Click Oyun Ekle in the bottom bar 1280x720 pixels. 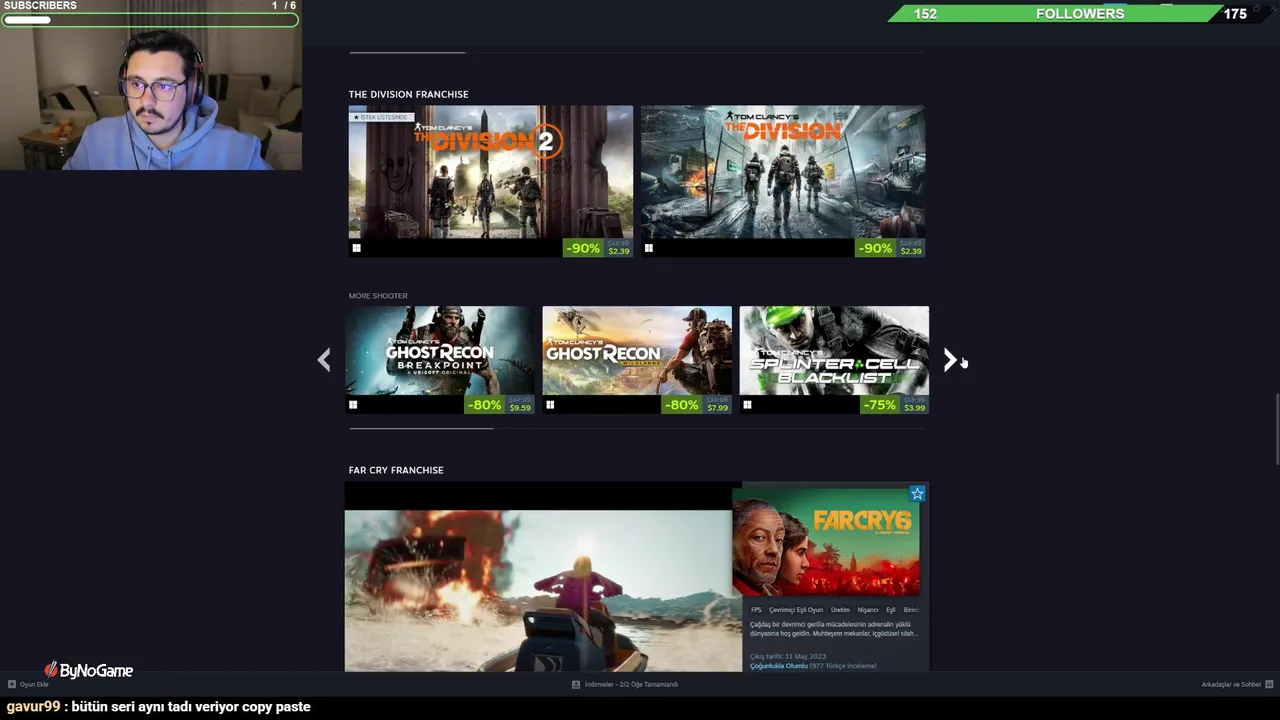pyautogui.click(x=34, y=685)
